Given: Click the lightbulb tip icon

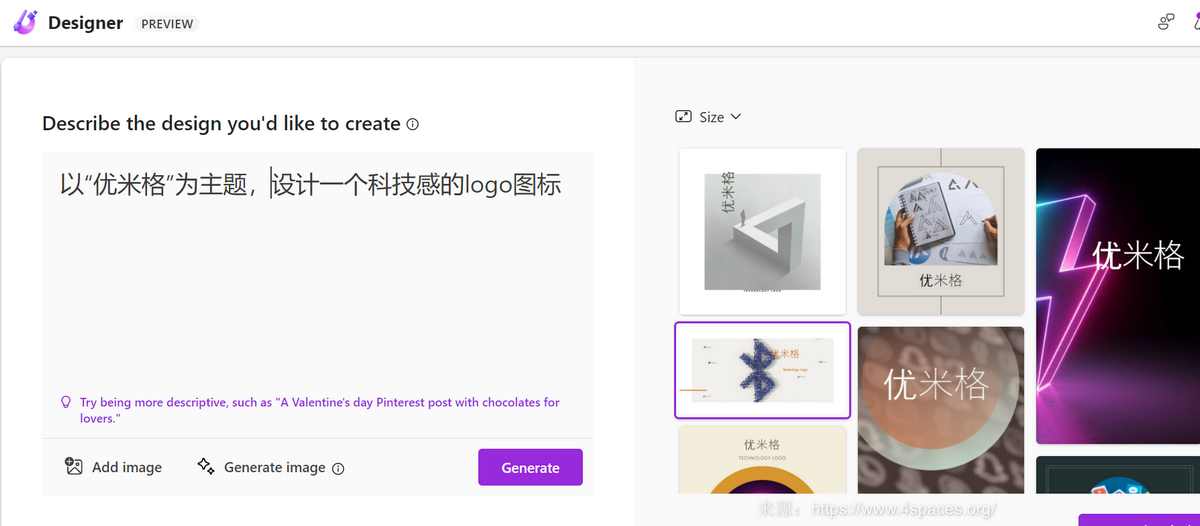Looking at the screenshot, I should 66,402.
